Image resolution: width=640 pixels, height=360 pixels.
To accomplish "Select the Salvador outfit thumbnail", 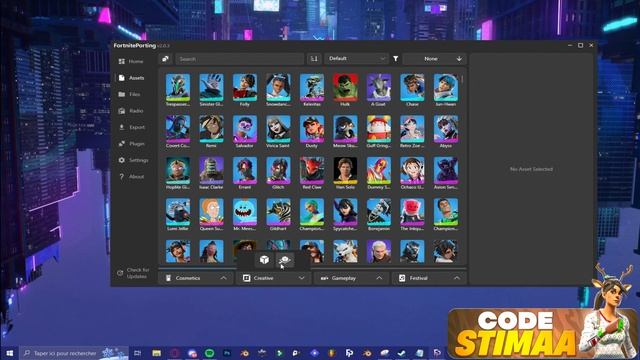I will click(x=245, y=129).
